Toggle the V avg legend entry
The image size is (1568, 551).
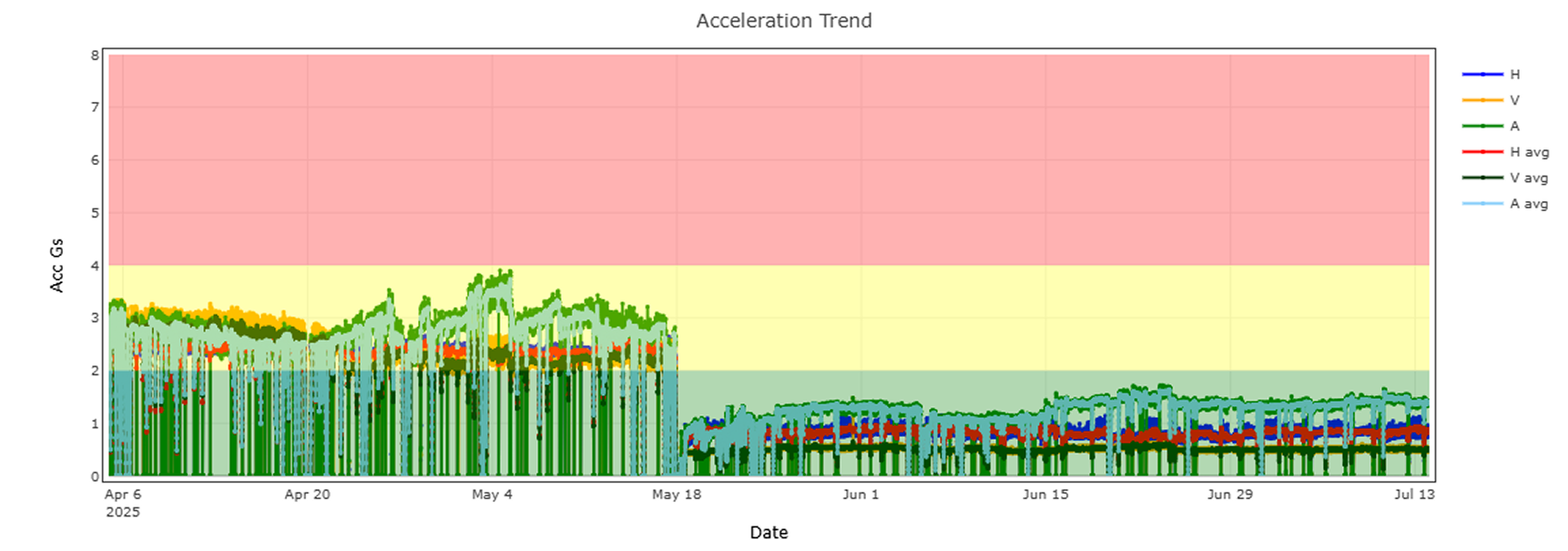point(1528,179)
